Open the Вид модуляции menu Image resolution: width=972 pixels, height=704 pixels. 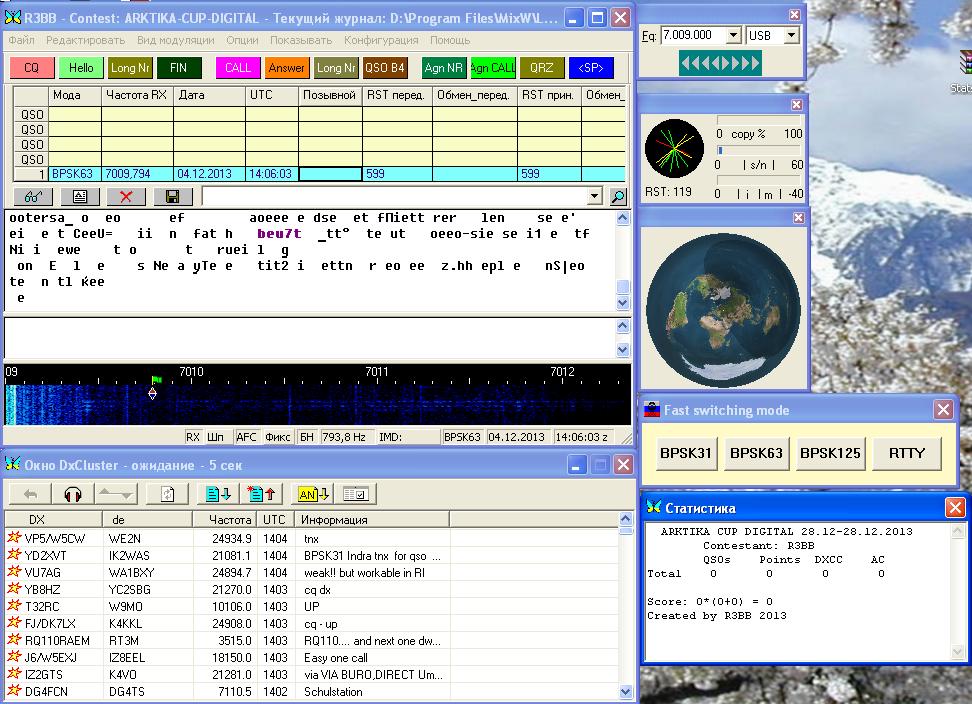[175, 40]
